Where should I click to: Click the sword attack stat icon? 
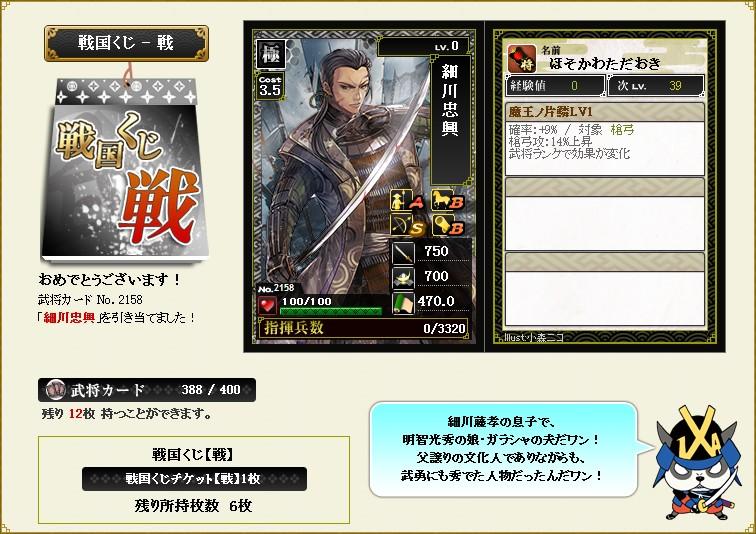pos(403,253)
